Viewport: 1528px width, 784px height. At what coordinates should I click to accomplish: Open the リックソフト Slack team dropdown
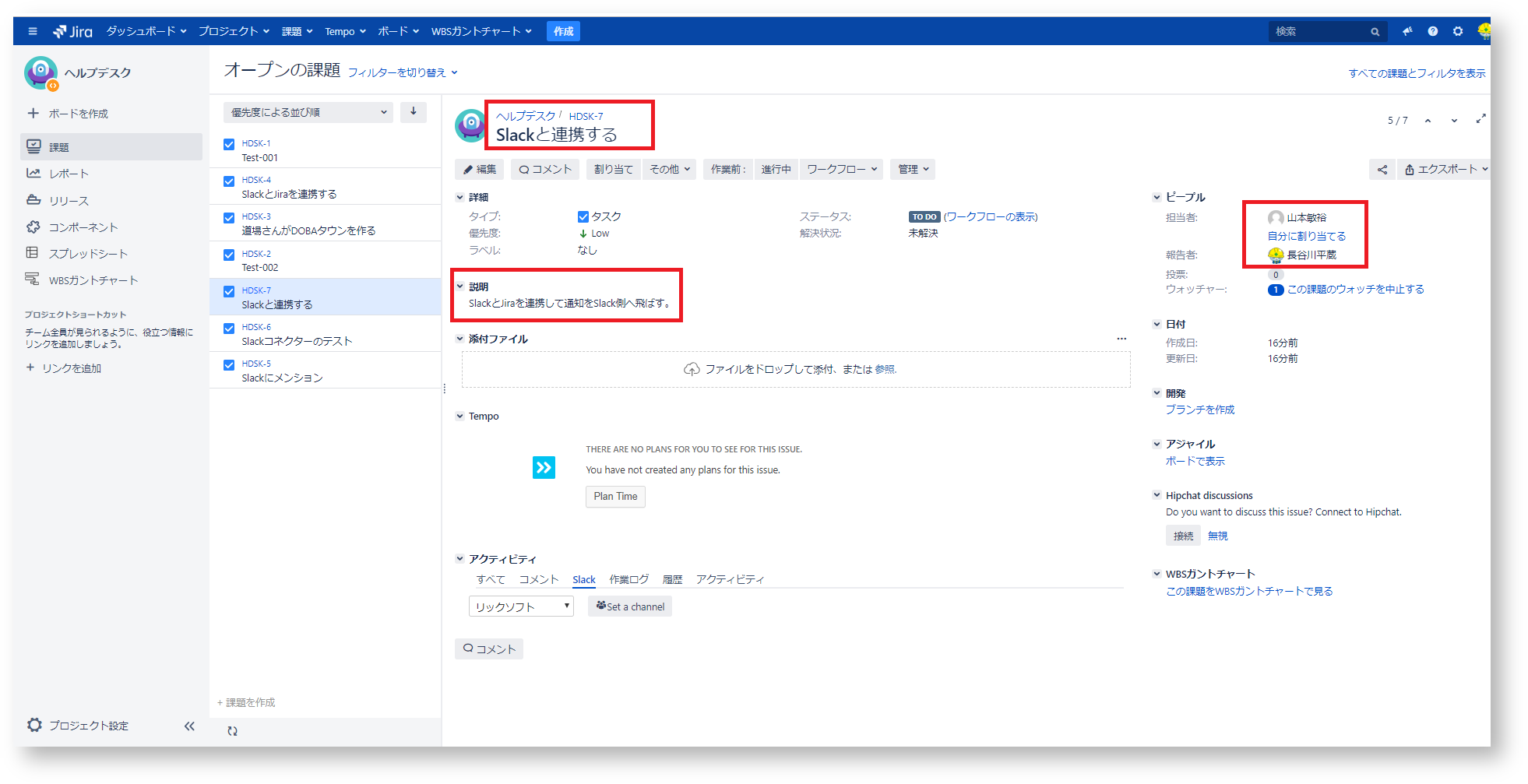pyautogui.click(x=521, y=606)
